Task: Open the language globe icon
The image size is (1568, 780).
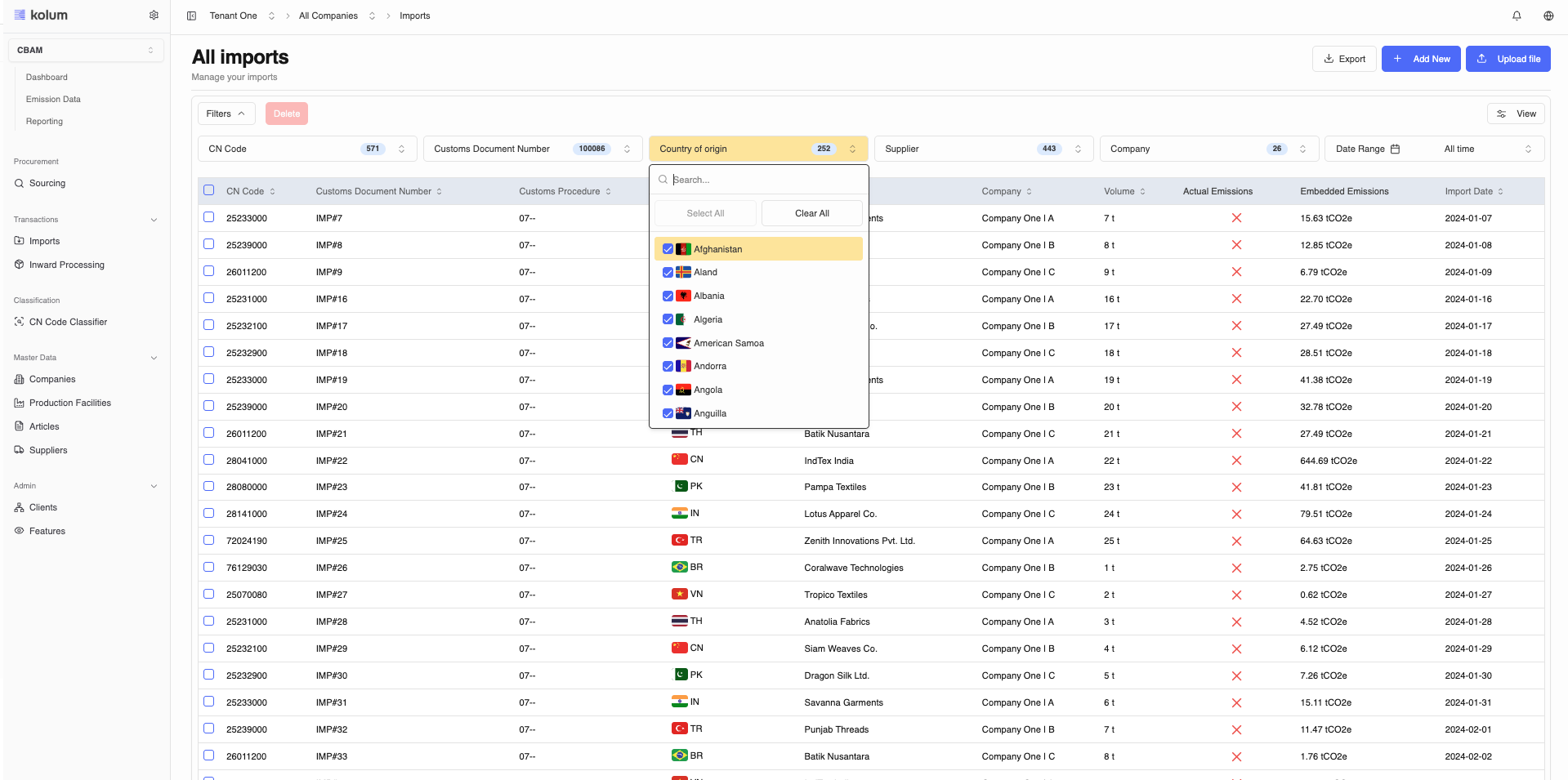Action: 1548,16
